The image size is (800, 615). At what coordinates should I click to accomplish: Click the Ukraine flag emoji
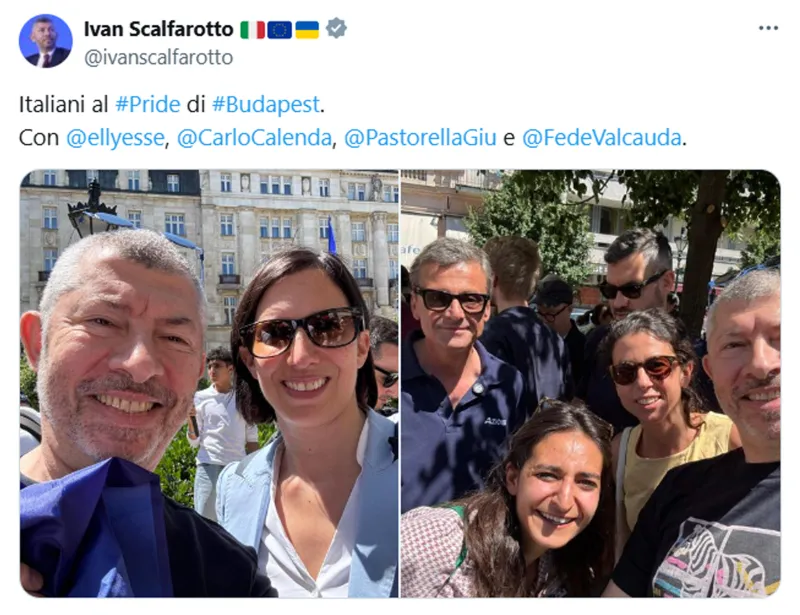point(307,29)
